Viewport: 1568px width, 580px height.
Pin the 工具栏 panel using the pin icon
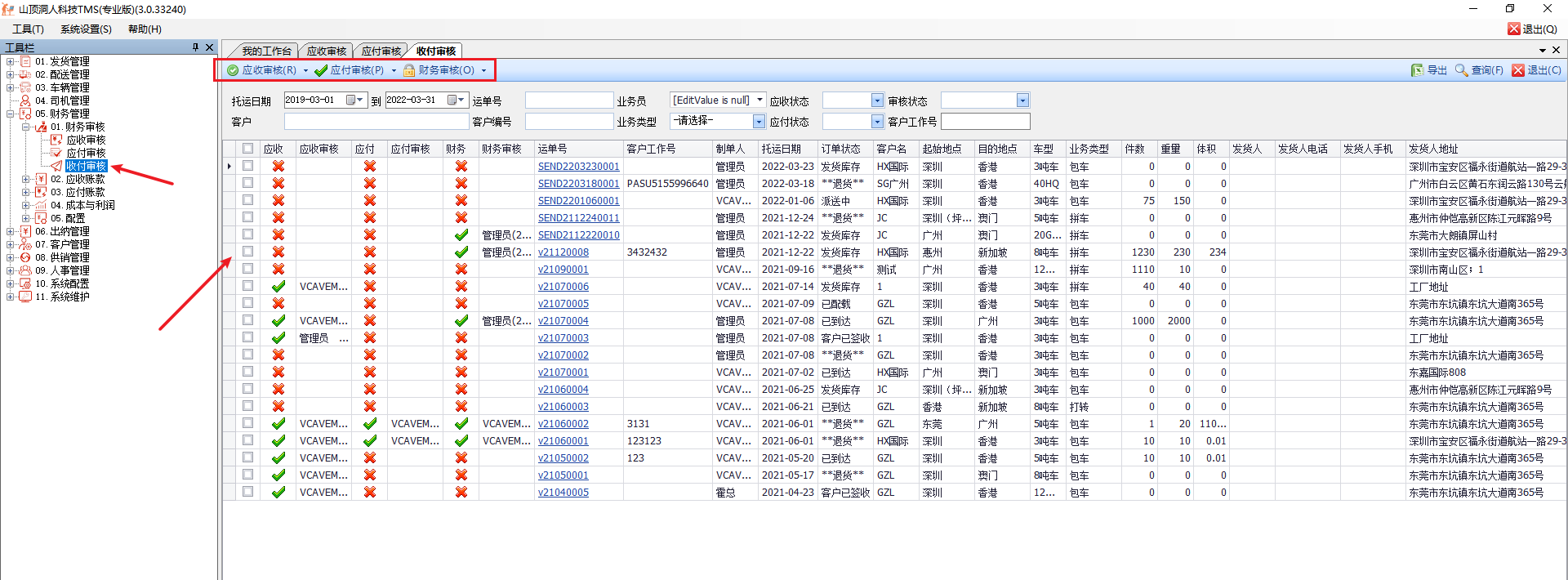coord(195,47)
